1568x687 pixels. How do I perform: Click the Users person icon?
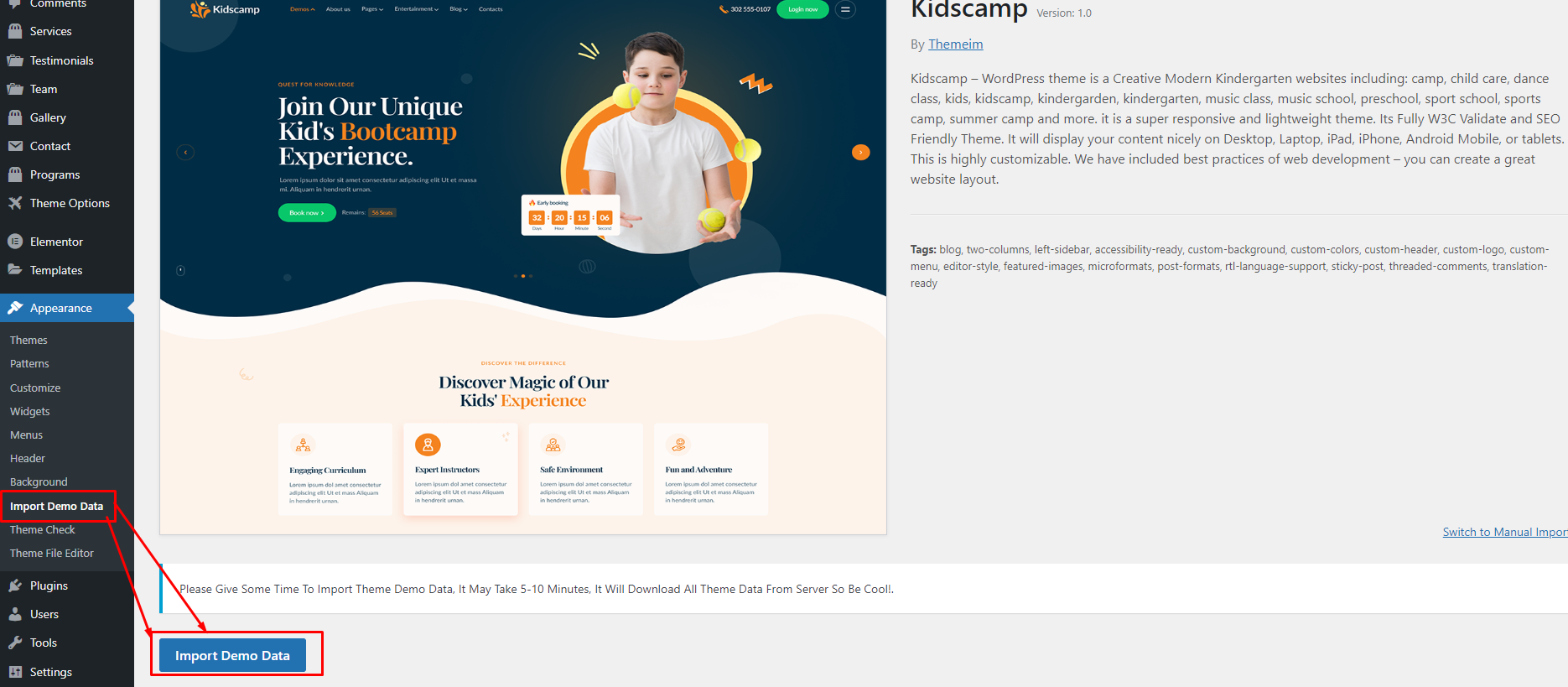[15, 614]
